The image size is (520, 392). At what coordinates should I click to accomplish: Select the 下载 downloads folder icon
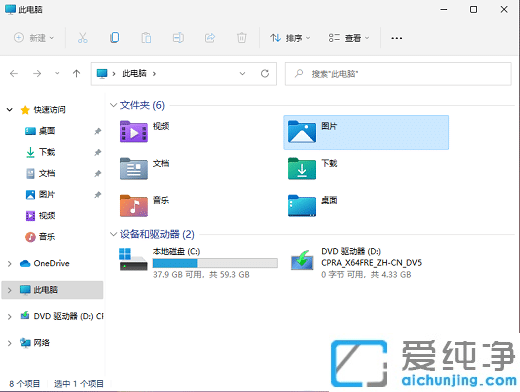(302, 169)
